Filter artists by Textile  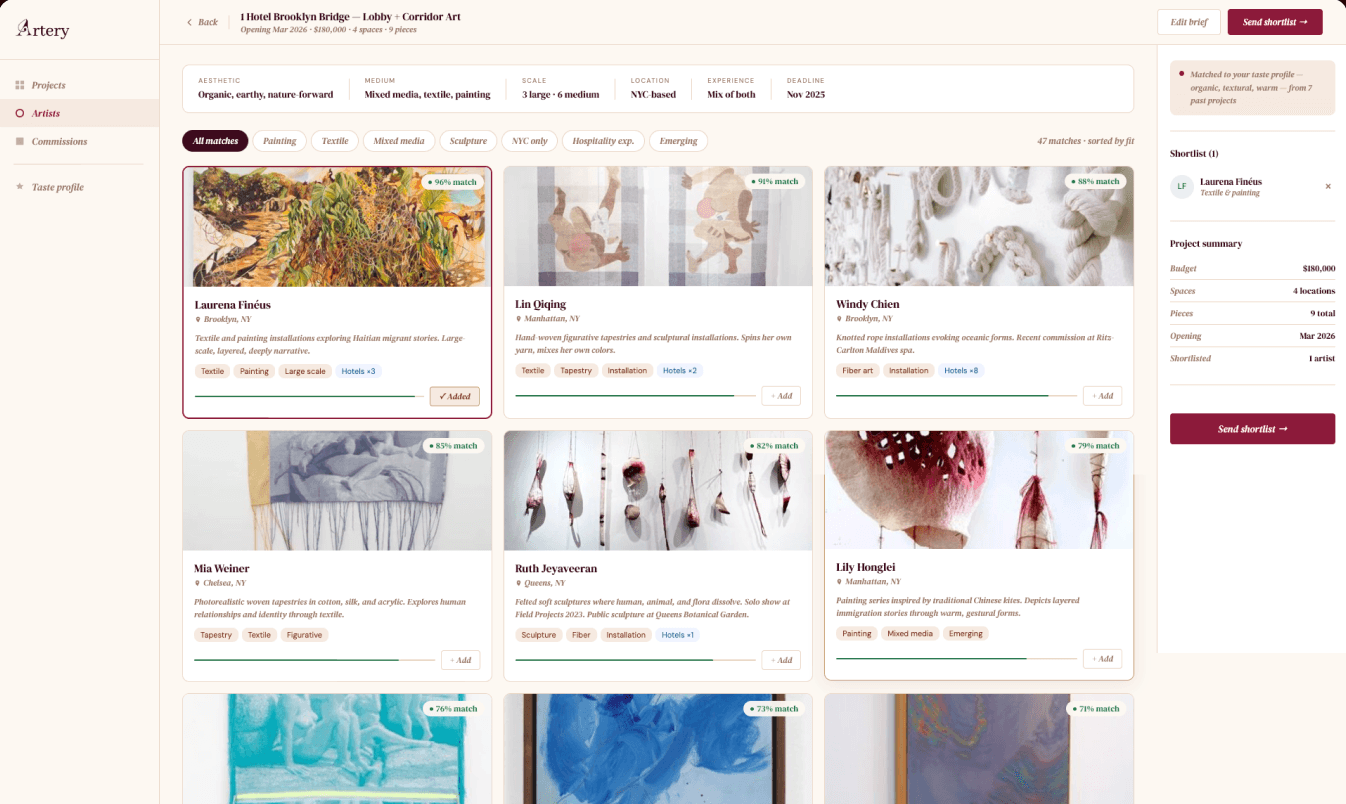click(335, 141)
